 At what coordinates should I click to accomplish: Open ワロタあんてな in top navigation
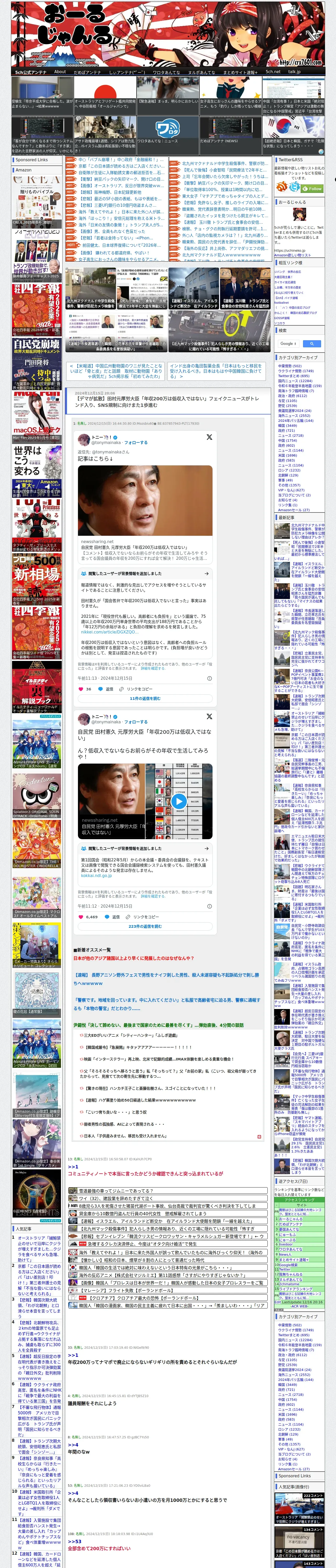coord(166,72)
